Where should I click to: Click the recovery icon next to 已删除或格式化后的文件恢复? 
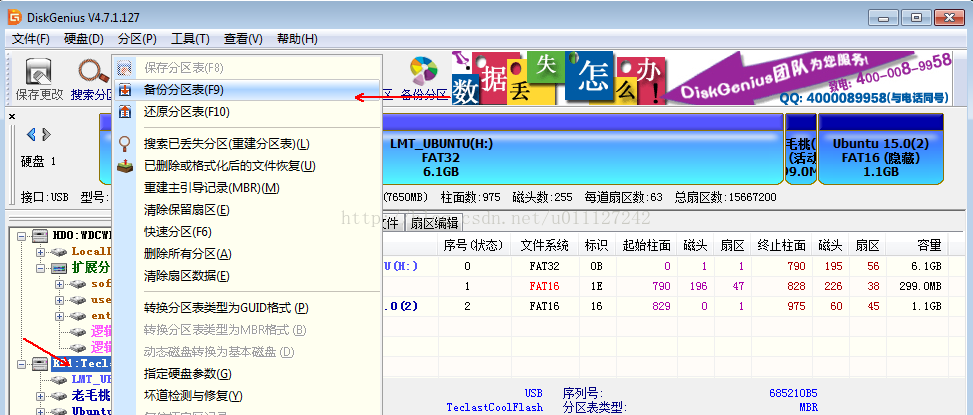(x=125, y=166)
